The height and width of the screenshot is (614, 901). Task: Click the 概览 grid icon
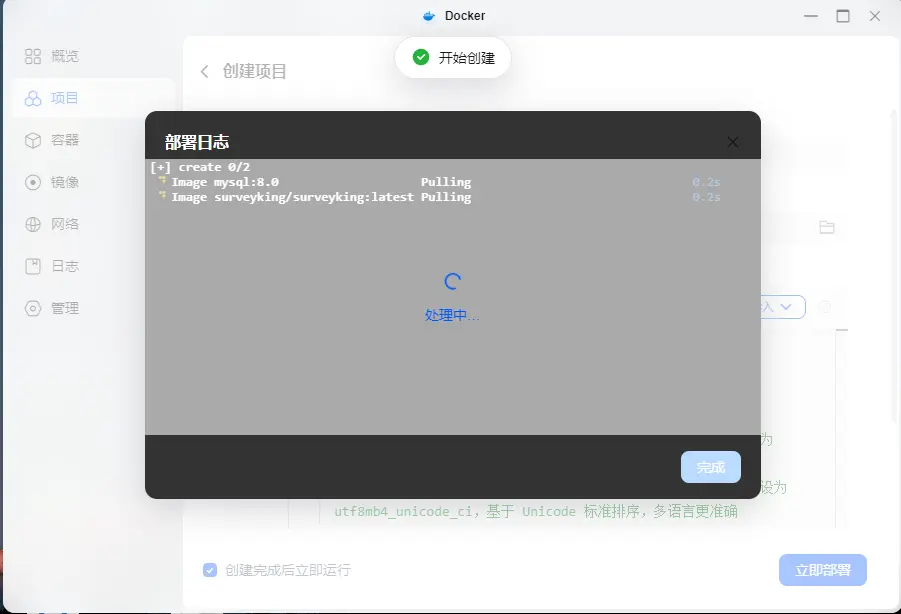tap(33, 56)
